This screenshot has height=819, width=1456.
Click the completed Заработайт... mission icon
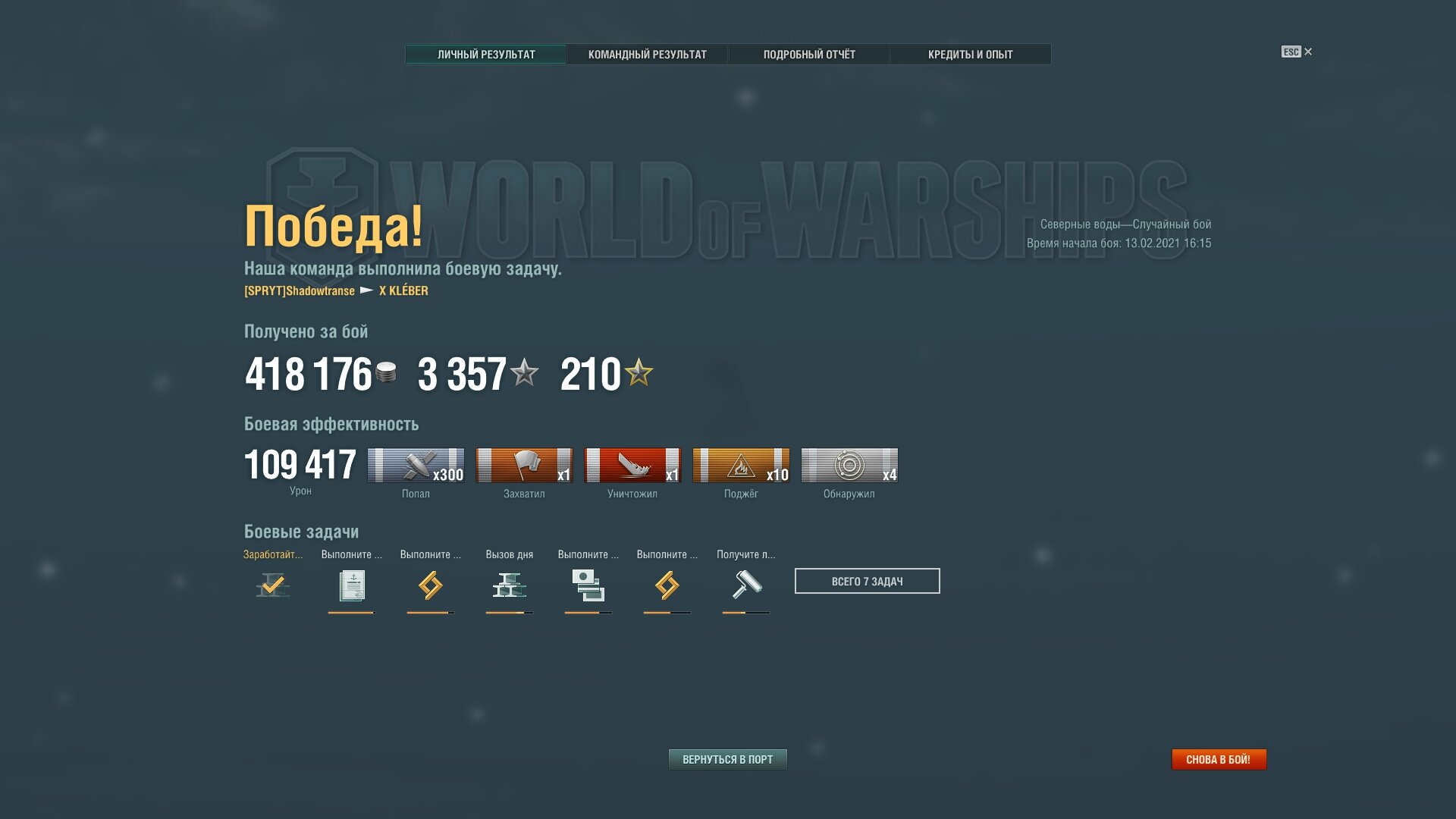click(272, 585)
